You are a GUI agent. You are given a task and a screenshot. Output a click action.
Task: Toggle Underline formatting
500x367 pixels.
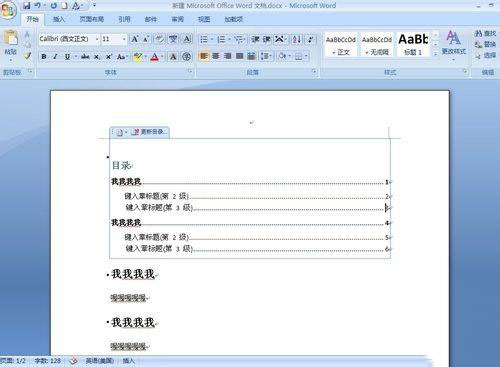pos(67,57)
